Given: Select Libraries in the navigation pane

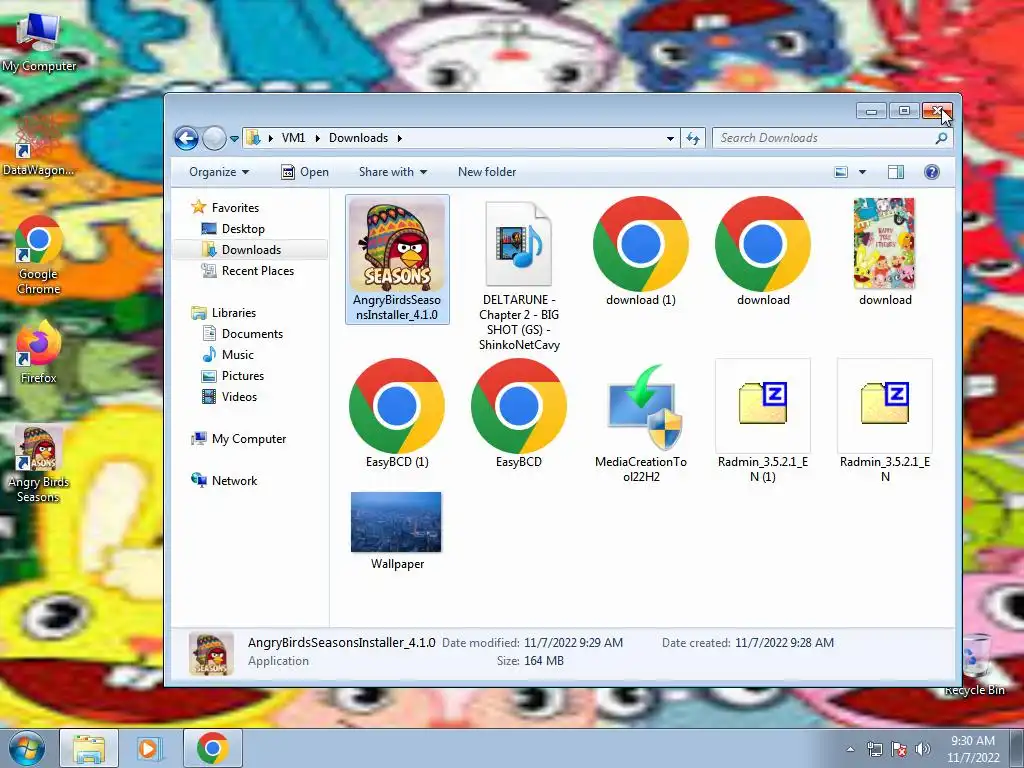Looking at the screenshot, I should tap(233, 313).
